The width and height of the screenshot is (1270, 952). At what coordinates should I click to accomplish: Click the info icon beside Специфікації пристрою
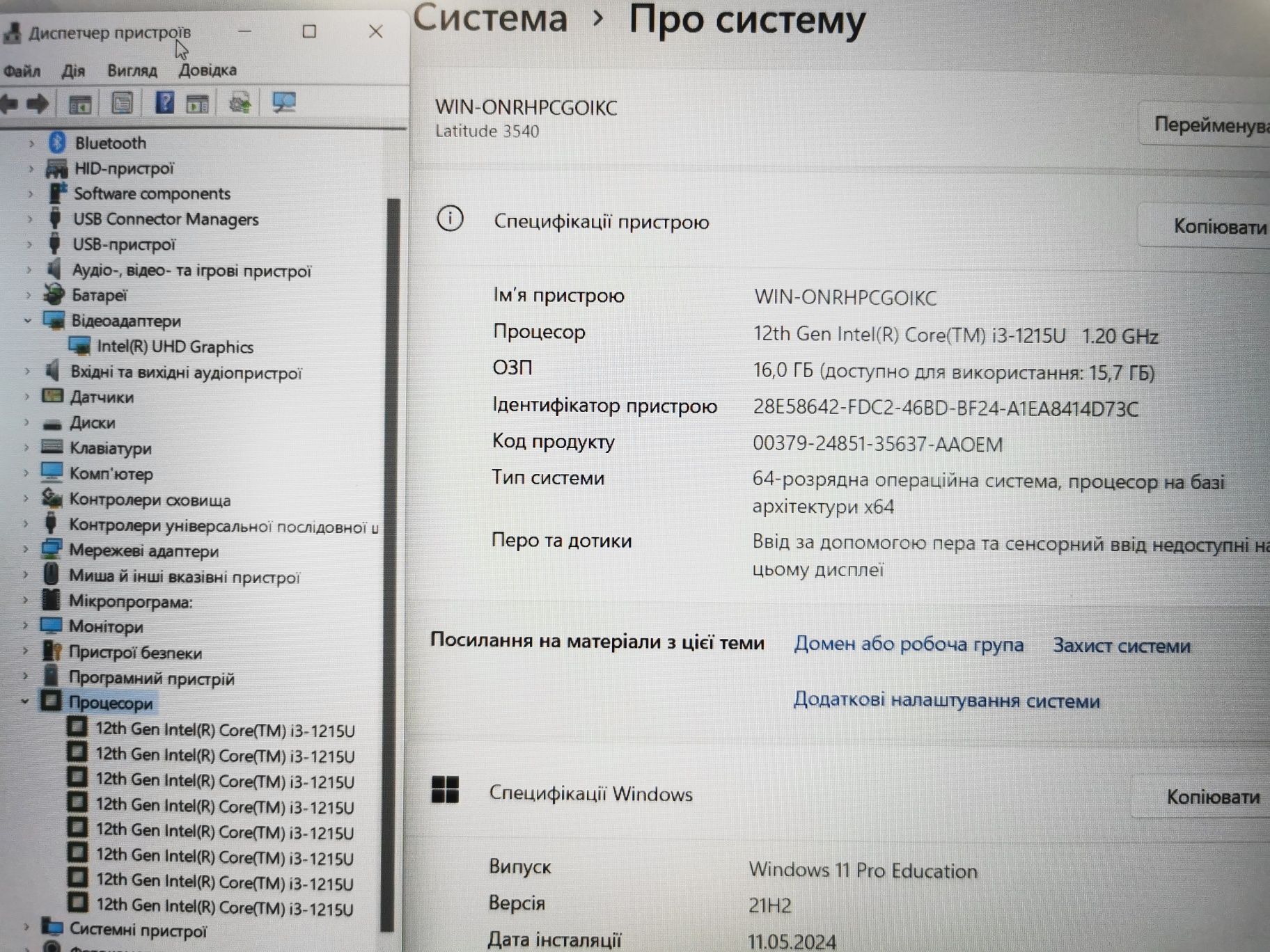click(450, 219)
